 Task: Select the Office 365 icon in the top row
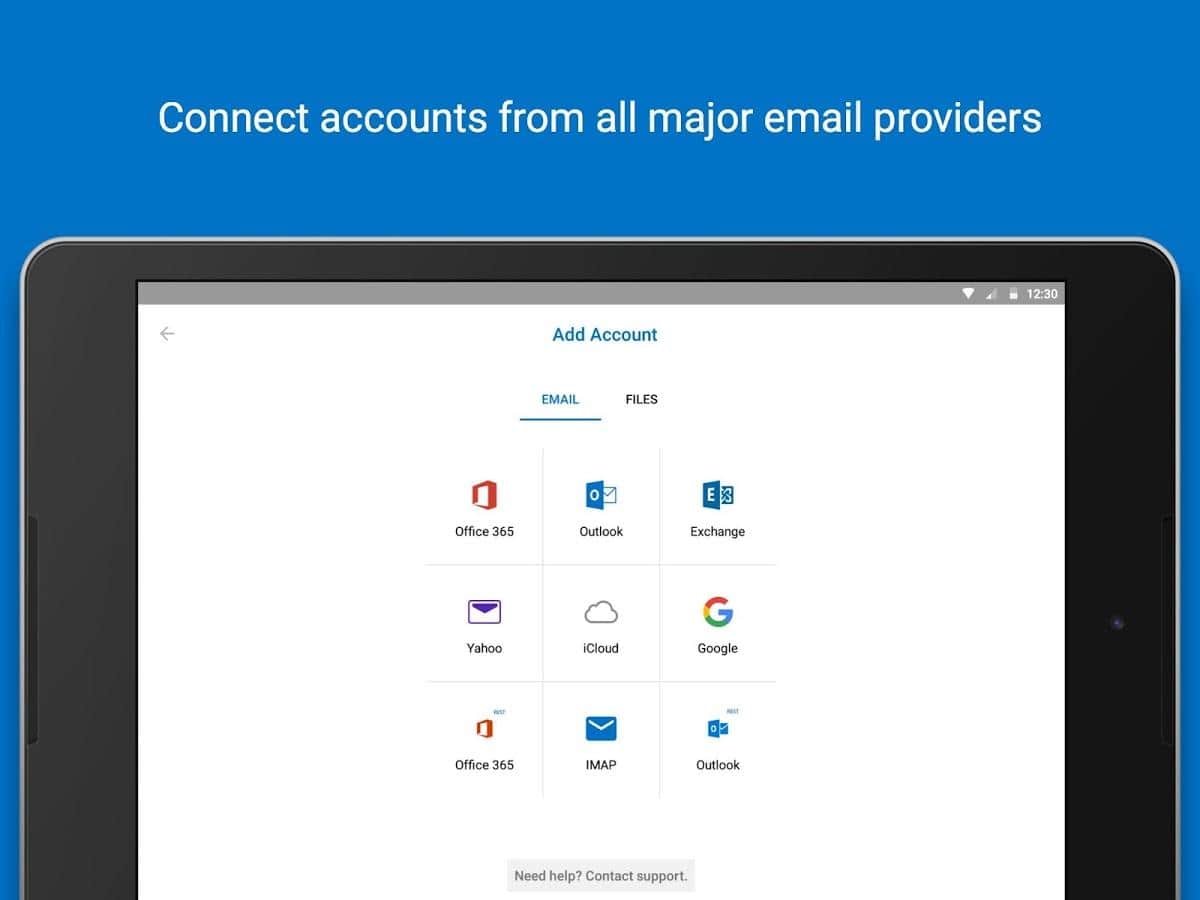(x=484, y=495)
